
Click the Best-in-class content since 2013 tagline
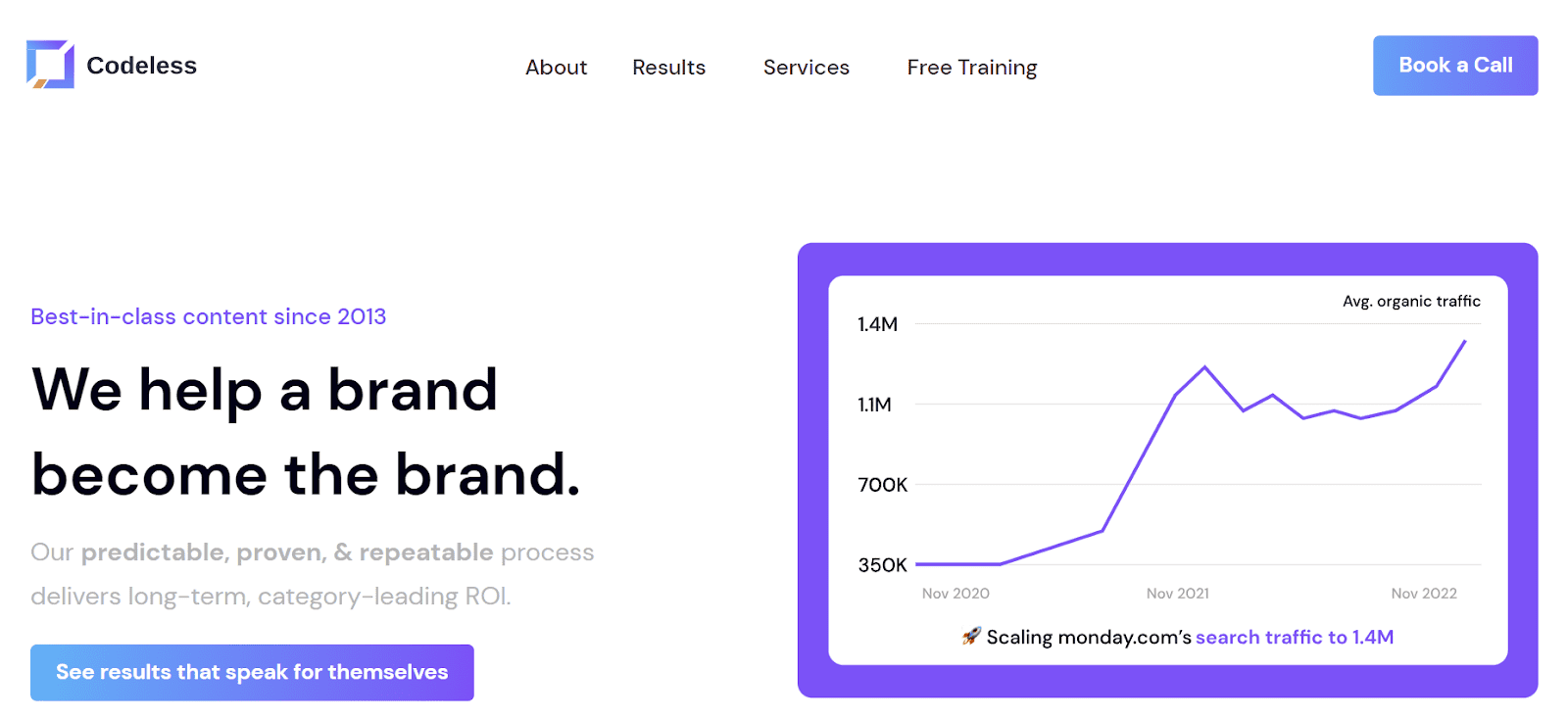coord(208,316)
